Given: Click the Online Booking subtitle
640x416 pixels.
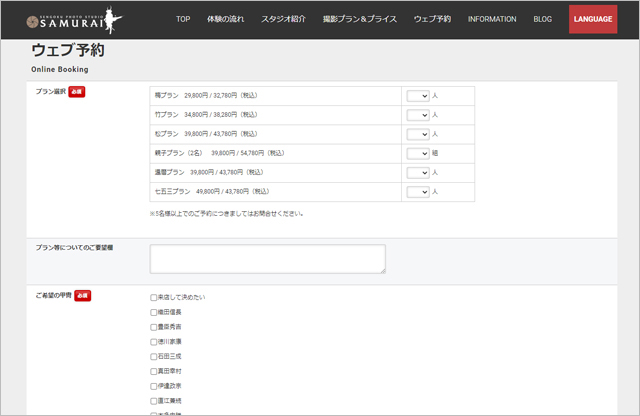Looking at the screenshot, I should coord(60,69).
